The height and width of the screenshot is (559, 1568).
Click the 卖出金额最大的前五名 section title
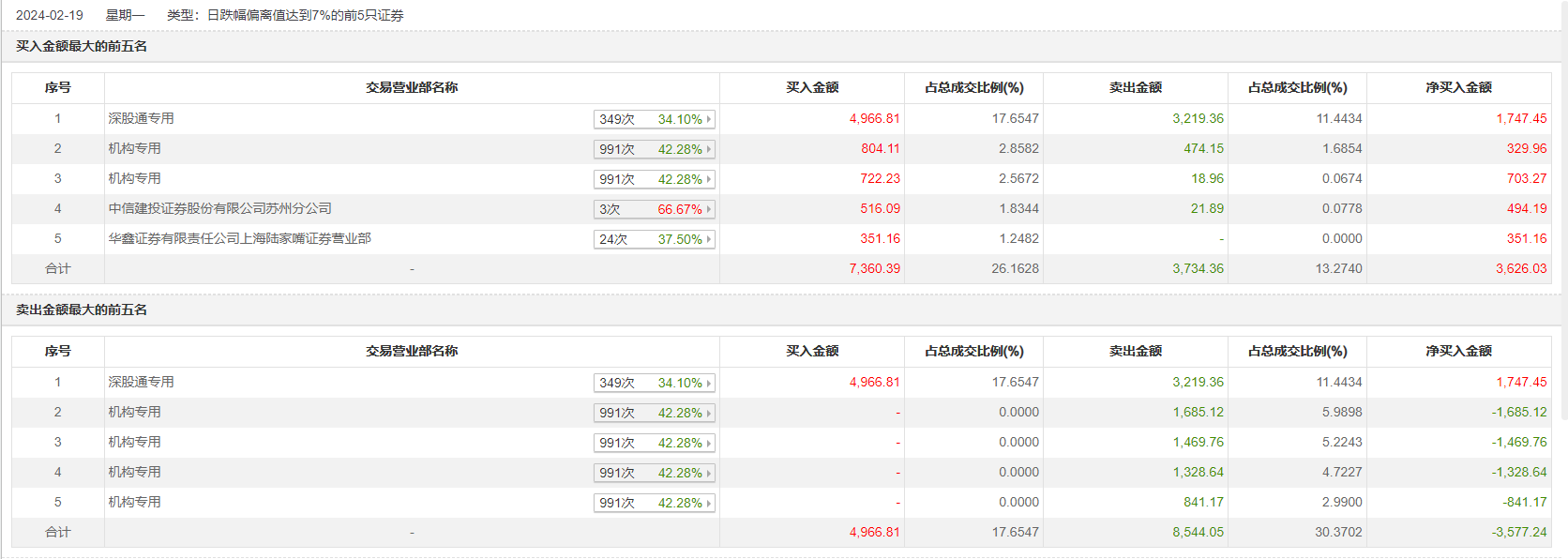tap(82, 310)
